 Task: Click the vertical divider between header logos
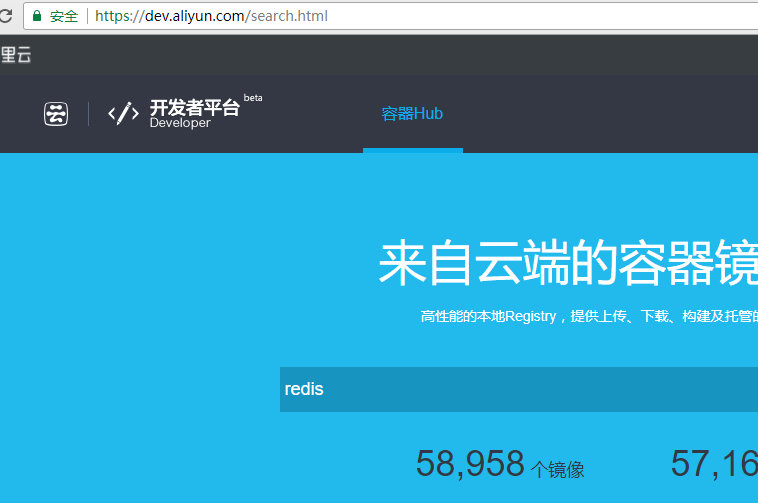point(89,114)
